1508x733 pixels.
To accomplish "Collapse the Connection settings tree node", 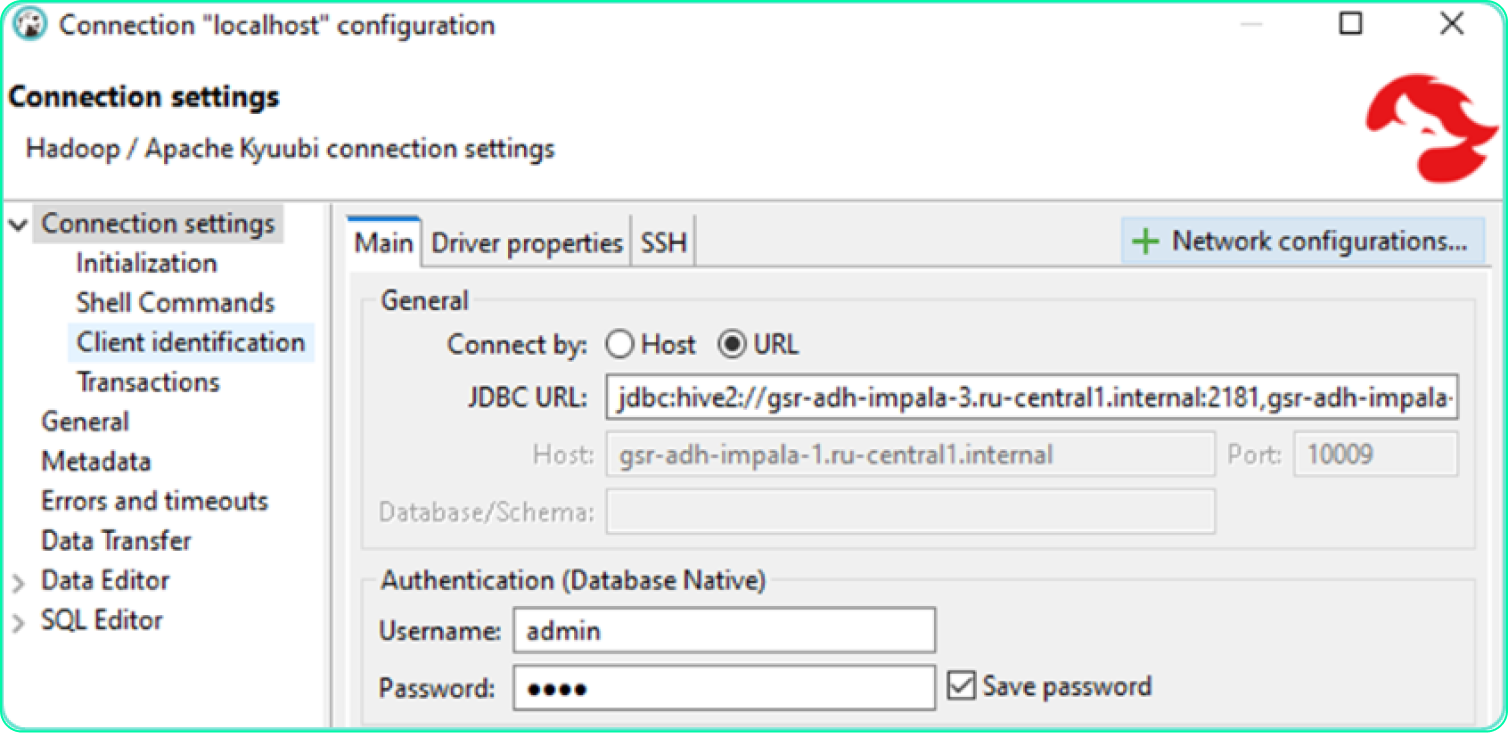I will coord(18,224).
